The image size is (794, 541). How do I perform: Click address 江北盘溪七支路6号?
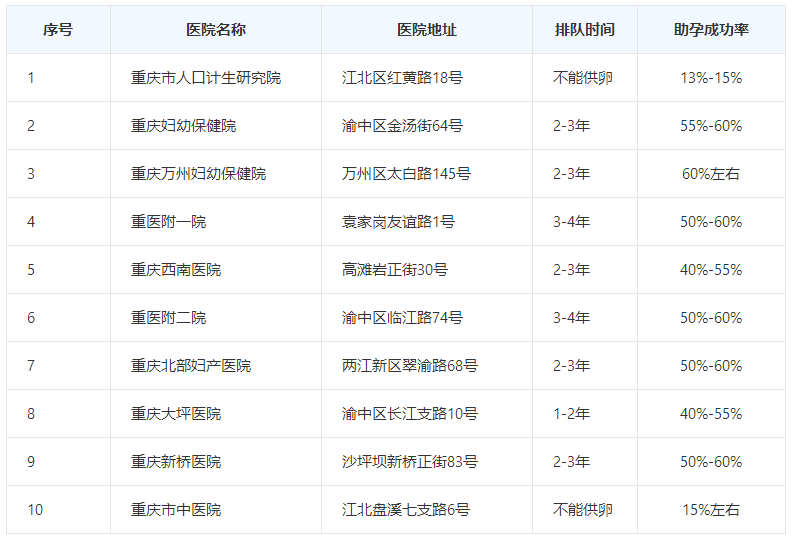tap(406, 510)
